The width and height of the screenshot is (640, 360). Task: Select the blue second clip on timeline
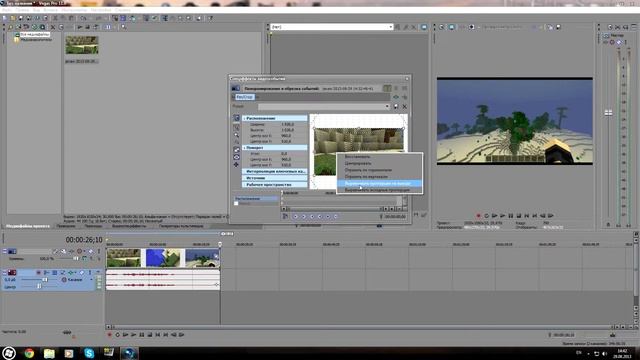(x=163, y=258)
